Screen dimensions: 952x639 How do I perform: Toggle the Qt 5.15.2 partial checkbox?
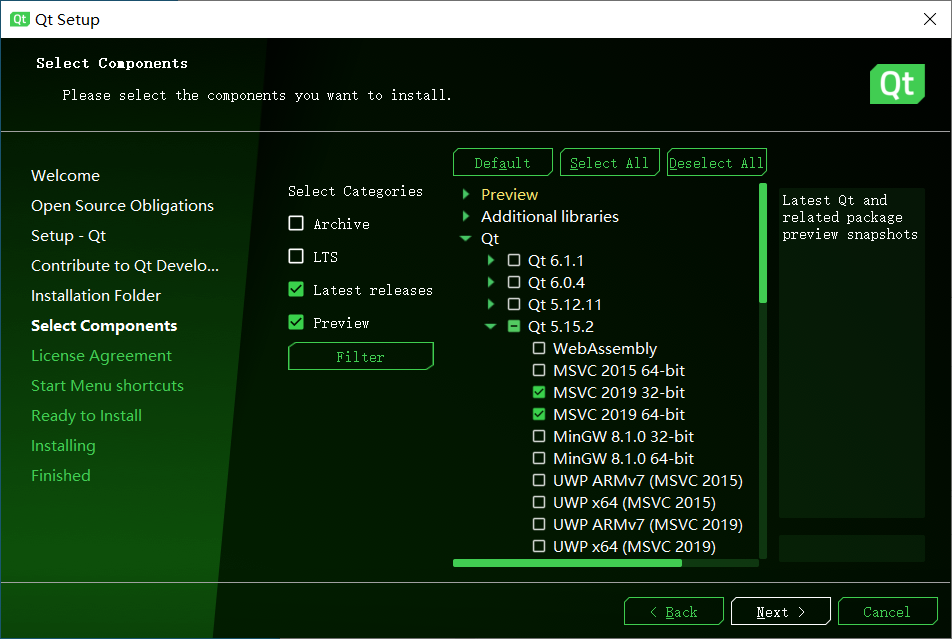click(x=514, y=327)
